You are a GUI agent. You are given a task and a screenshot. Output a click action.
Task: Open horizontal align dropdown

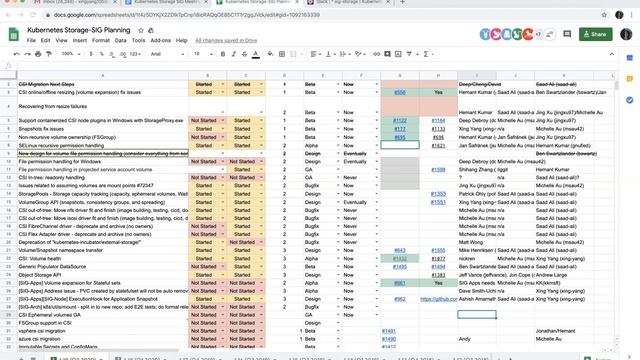pyautogui.click(x=315, y=54)
